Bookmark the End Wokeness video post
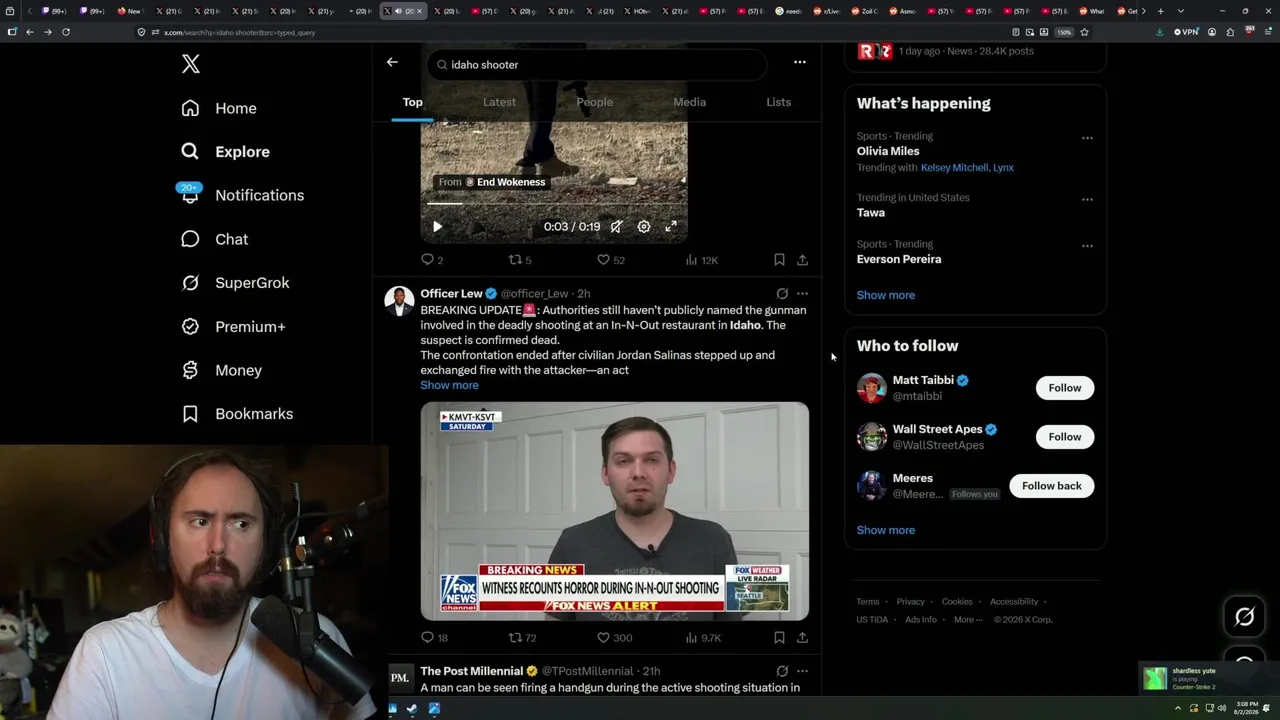The height and width of the screenshot is (720, 1280). [779, 260]
